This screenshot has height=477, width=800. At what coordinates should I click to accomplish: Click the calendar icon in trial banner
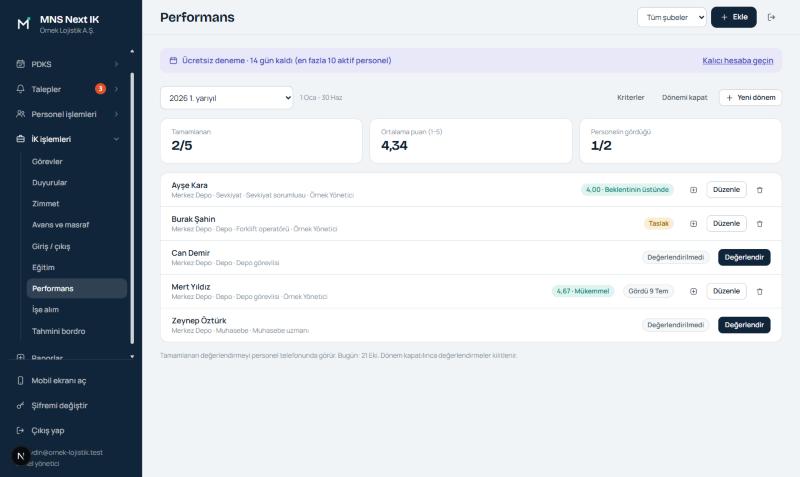(x=173, y=60)
